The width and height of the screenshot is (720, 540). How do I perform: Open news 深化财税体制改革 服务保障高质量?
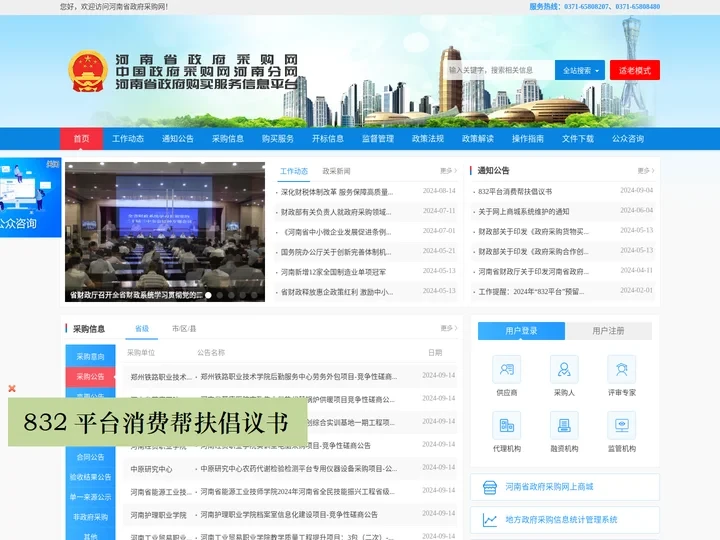click(337, 192)
